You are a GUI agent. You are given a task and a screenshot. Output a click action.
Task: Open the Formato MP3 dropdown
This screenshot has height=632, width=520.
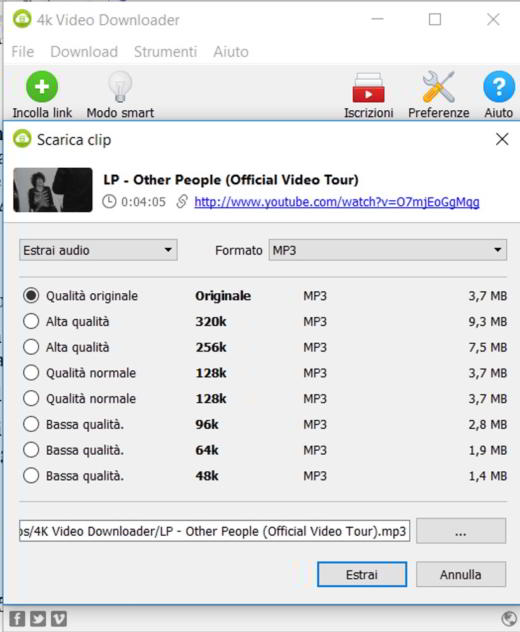388,250
